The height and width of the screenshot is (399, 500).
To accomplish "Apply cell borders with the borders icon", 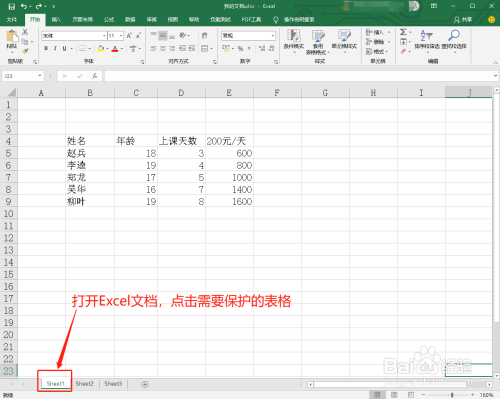I will 82,49.
